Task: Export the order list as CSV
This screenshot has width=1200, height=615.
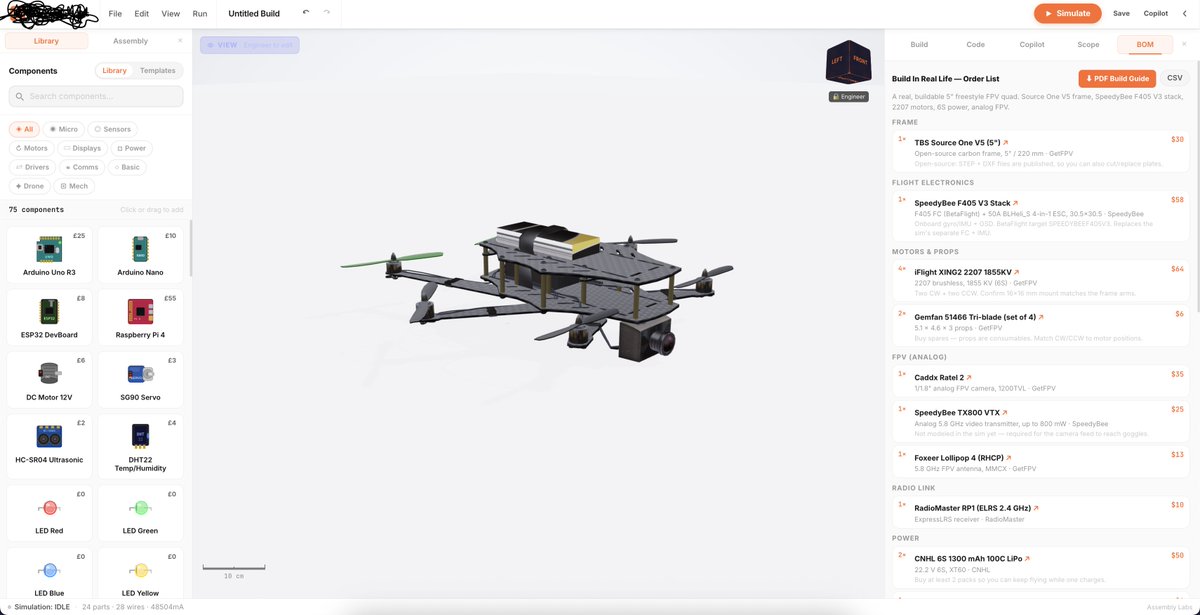Action: pos(1175,78)
